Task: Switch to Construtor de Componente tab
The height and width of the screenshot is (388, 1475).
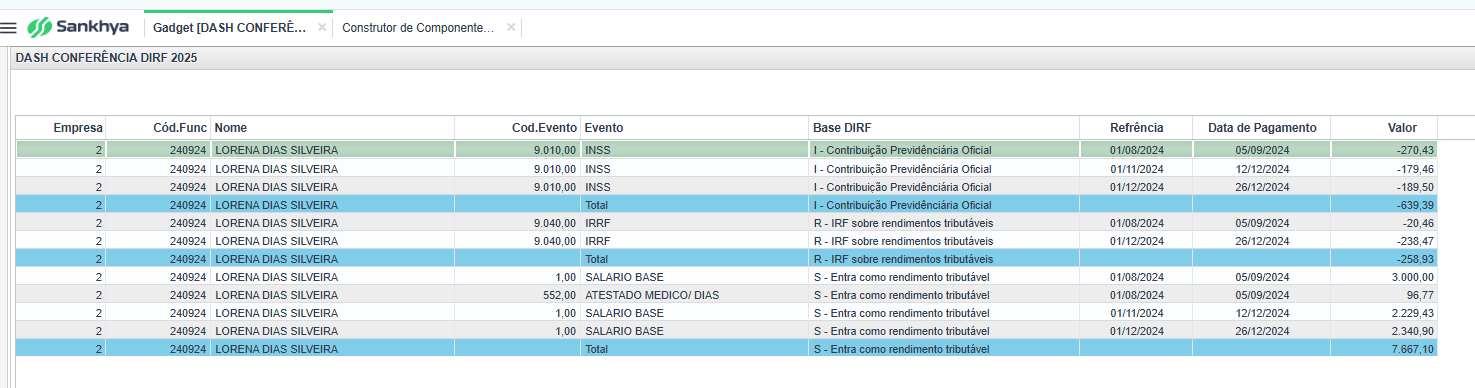Action: pyautogui.click(x=418, y=28)
